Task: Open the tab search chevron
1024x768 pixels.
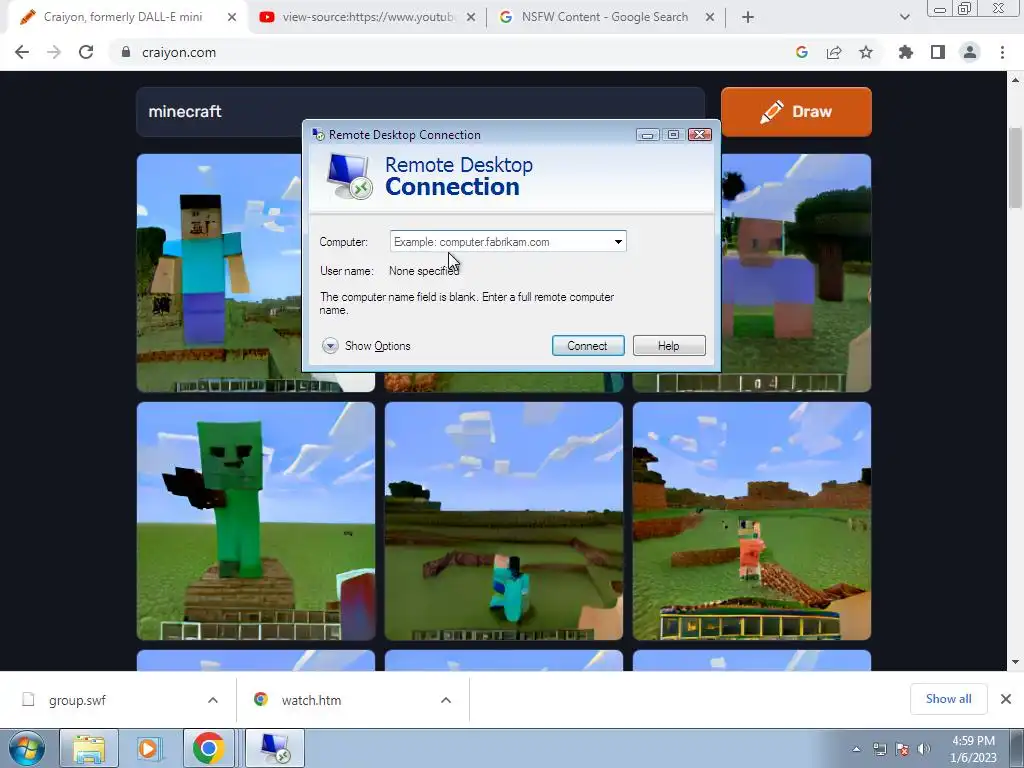Action: [x=904, y=18]
